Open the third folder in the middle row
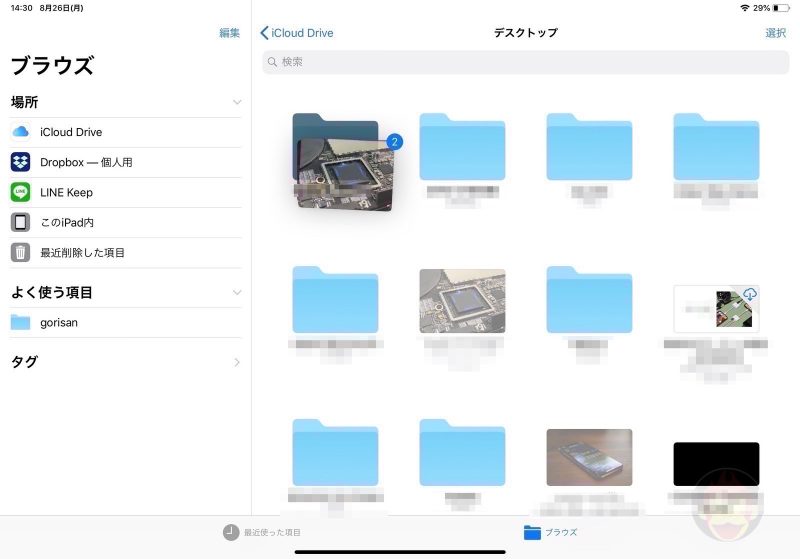Screen dimensions: 800x559 click(x=589, y=299)
